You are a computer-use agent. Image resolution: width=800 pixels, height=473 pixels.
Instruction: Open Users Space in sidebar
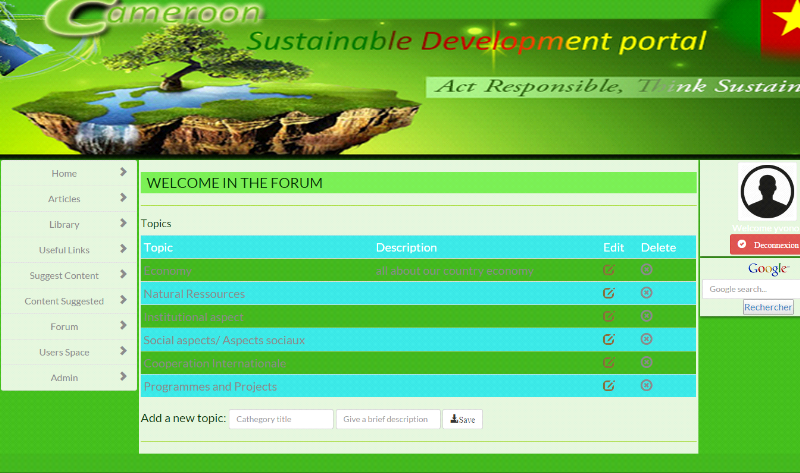[x=64, y=352]
